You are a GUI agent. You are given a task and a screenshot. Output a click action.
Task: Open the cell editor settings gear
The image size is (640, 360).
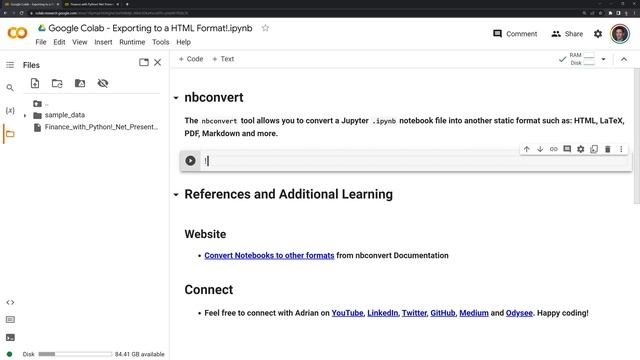coord(580,149)
